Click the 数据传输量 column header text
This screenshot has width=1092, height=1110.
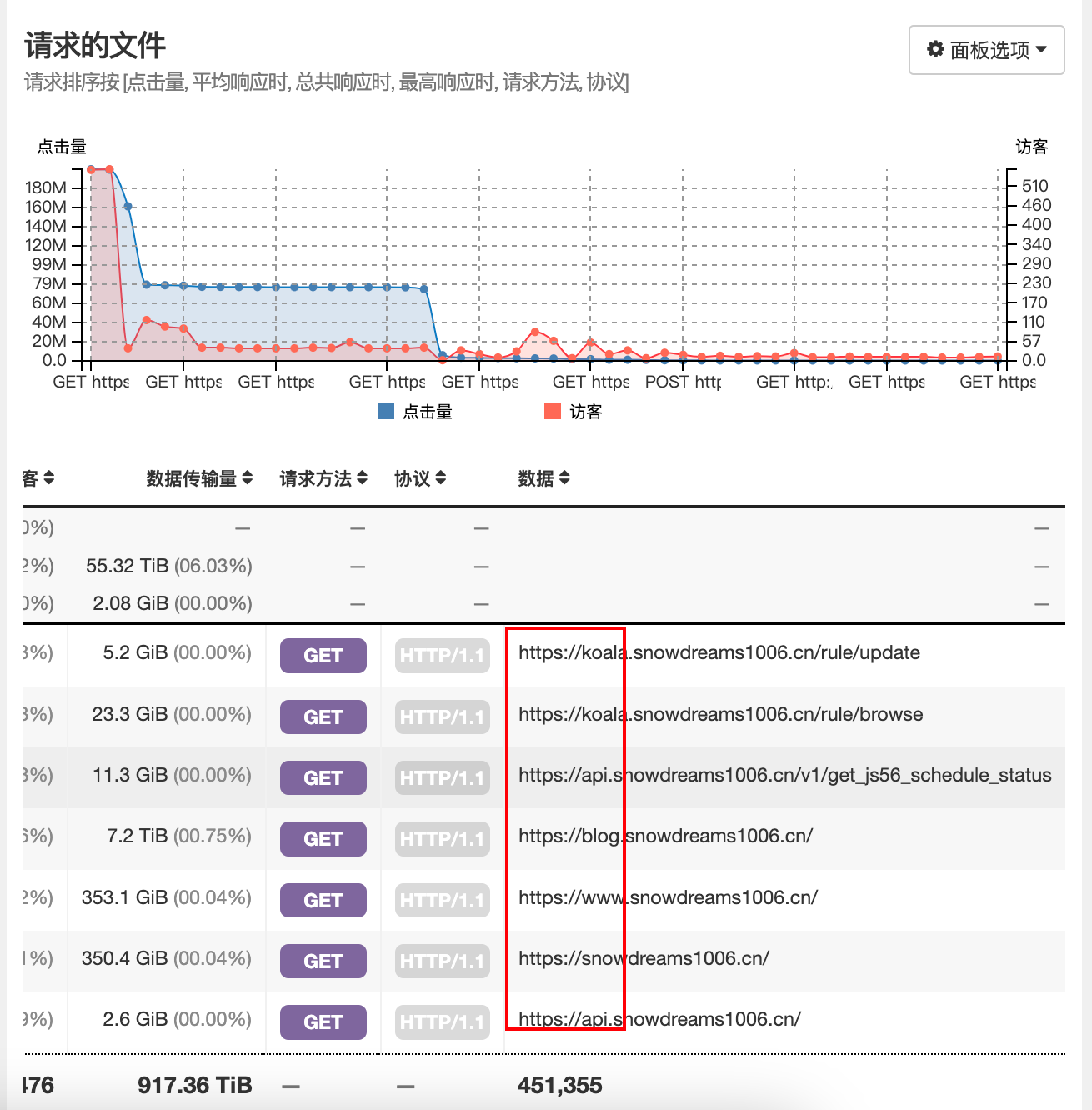click(192, 478)
